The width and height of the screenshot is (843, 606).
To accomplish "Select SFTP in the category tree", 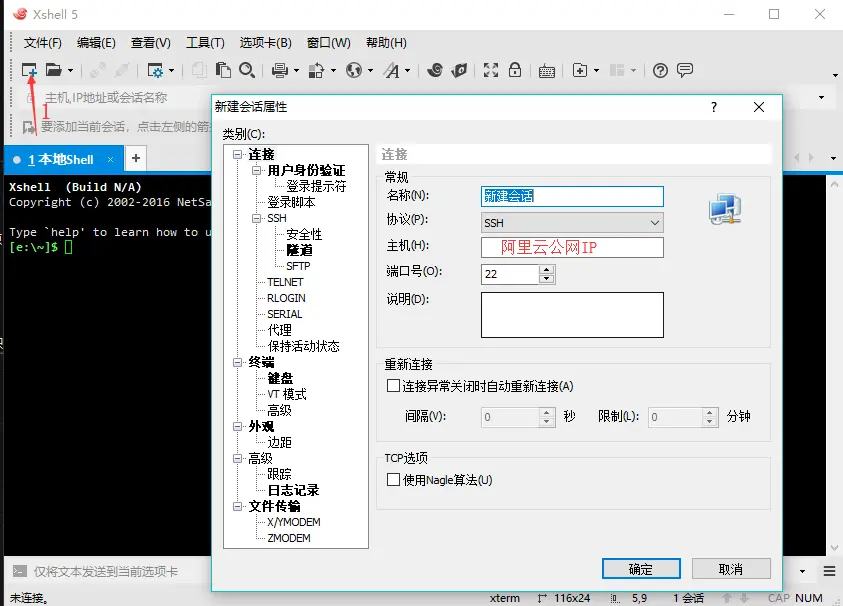I will (298, 266).
